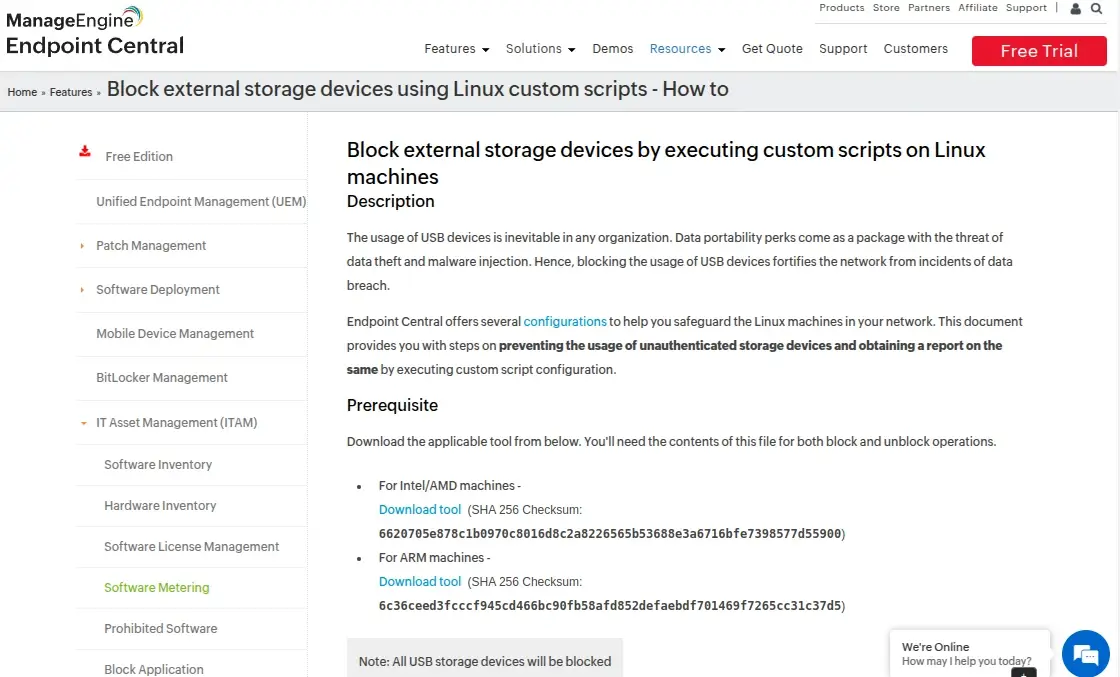Go to Support in main navigation
The image size is (1120, 677).
pos(843,49)
